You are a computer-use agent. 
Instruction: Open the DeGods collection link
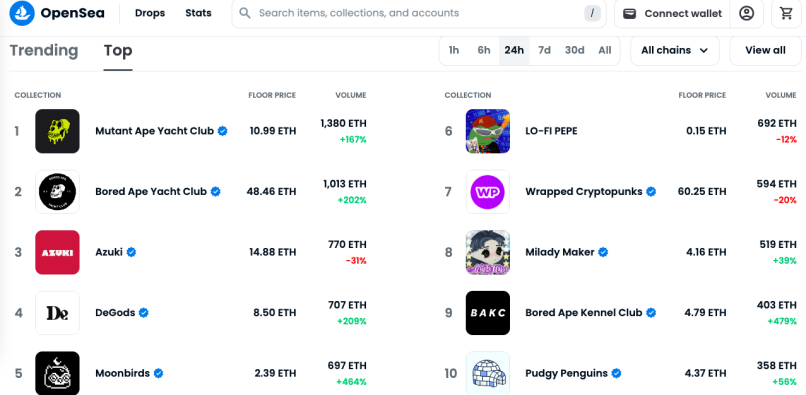coord(115,313)
